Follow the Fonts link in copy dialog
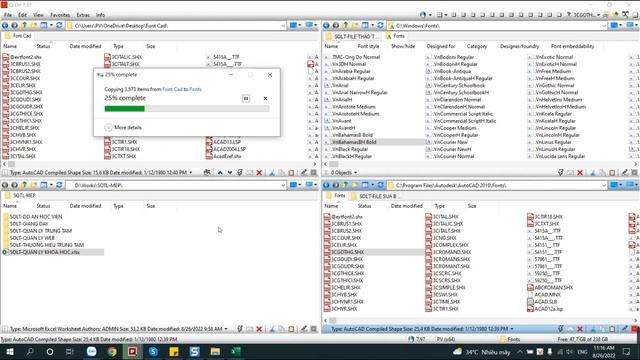Image resolution: width=640 pixels, height=360 pixels. coord(196,89)
